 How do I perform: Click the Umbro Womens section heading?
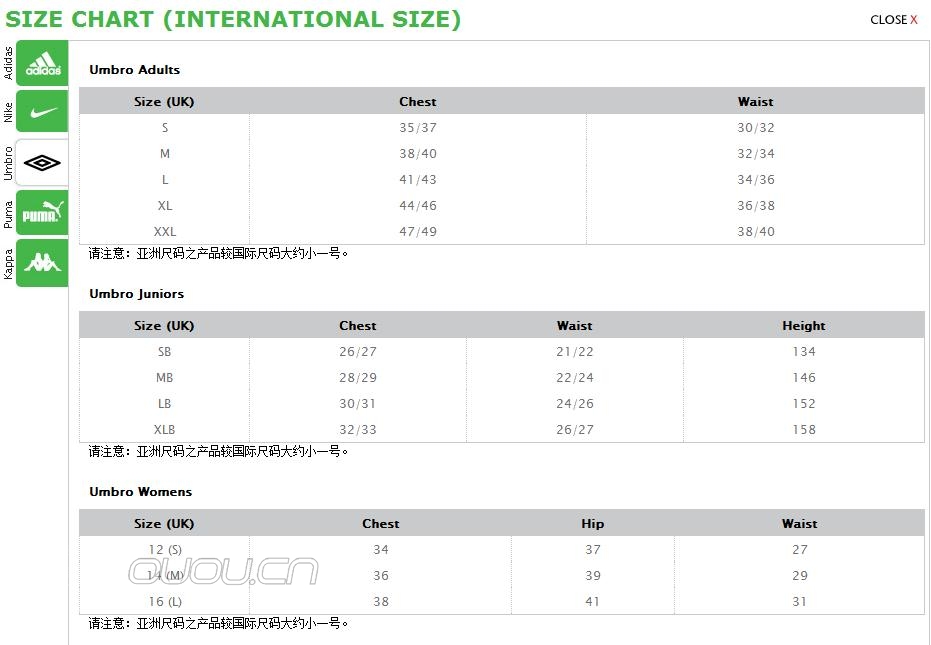tap(141, 492)
